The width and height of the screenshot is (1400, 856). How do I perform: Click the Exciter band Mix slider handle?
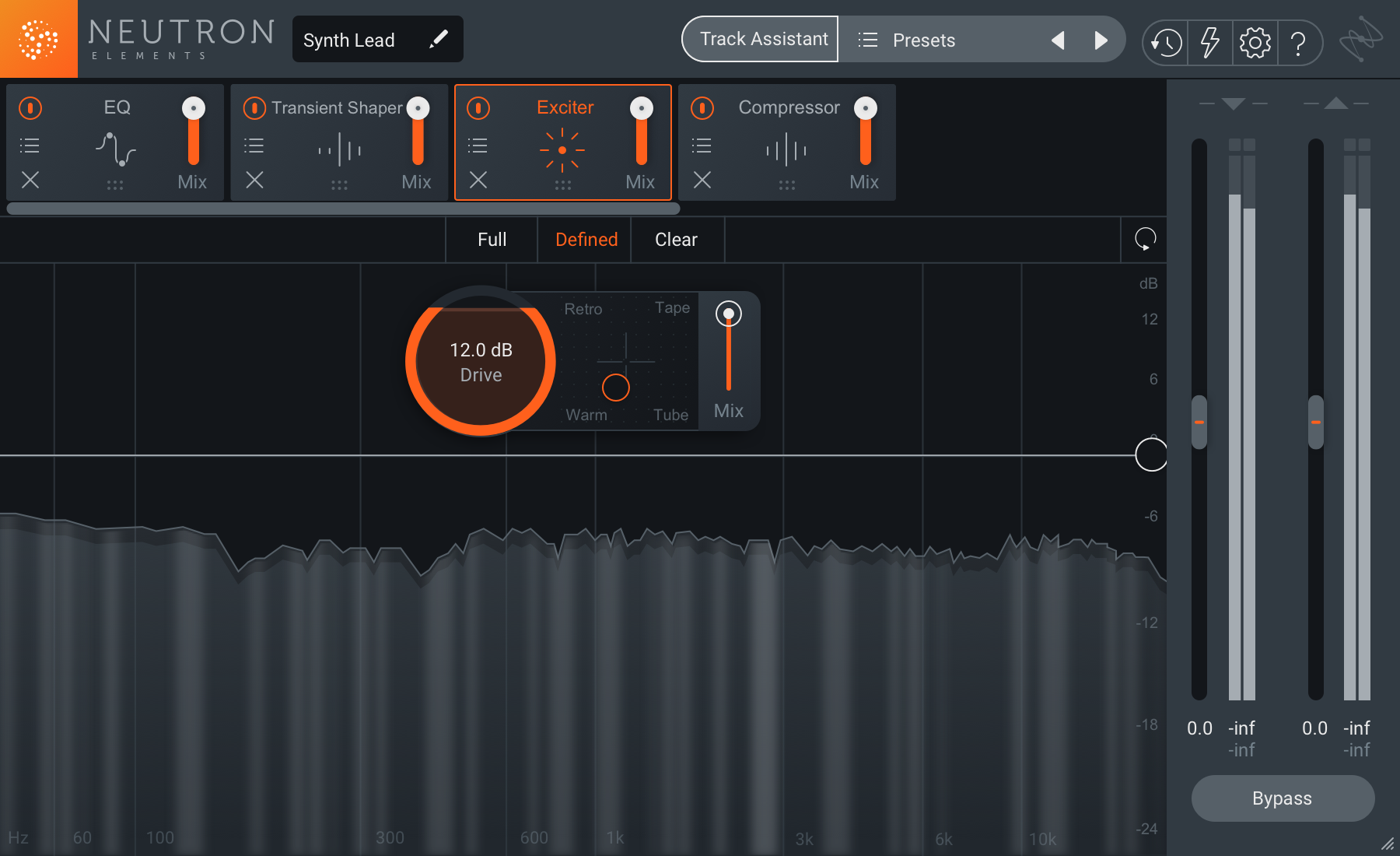[x=729, y=314]
